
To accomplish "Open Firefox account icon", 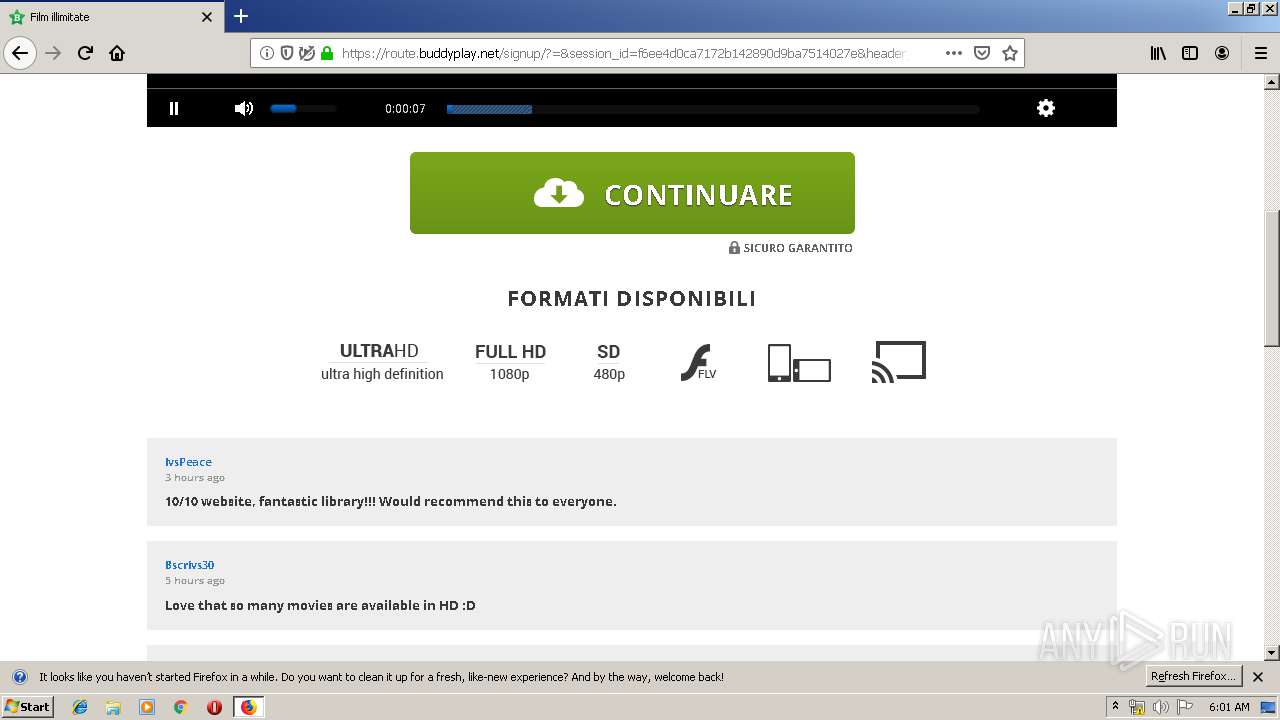I will (x=1222, y=53).
